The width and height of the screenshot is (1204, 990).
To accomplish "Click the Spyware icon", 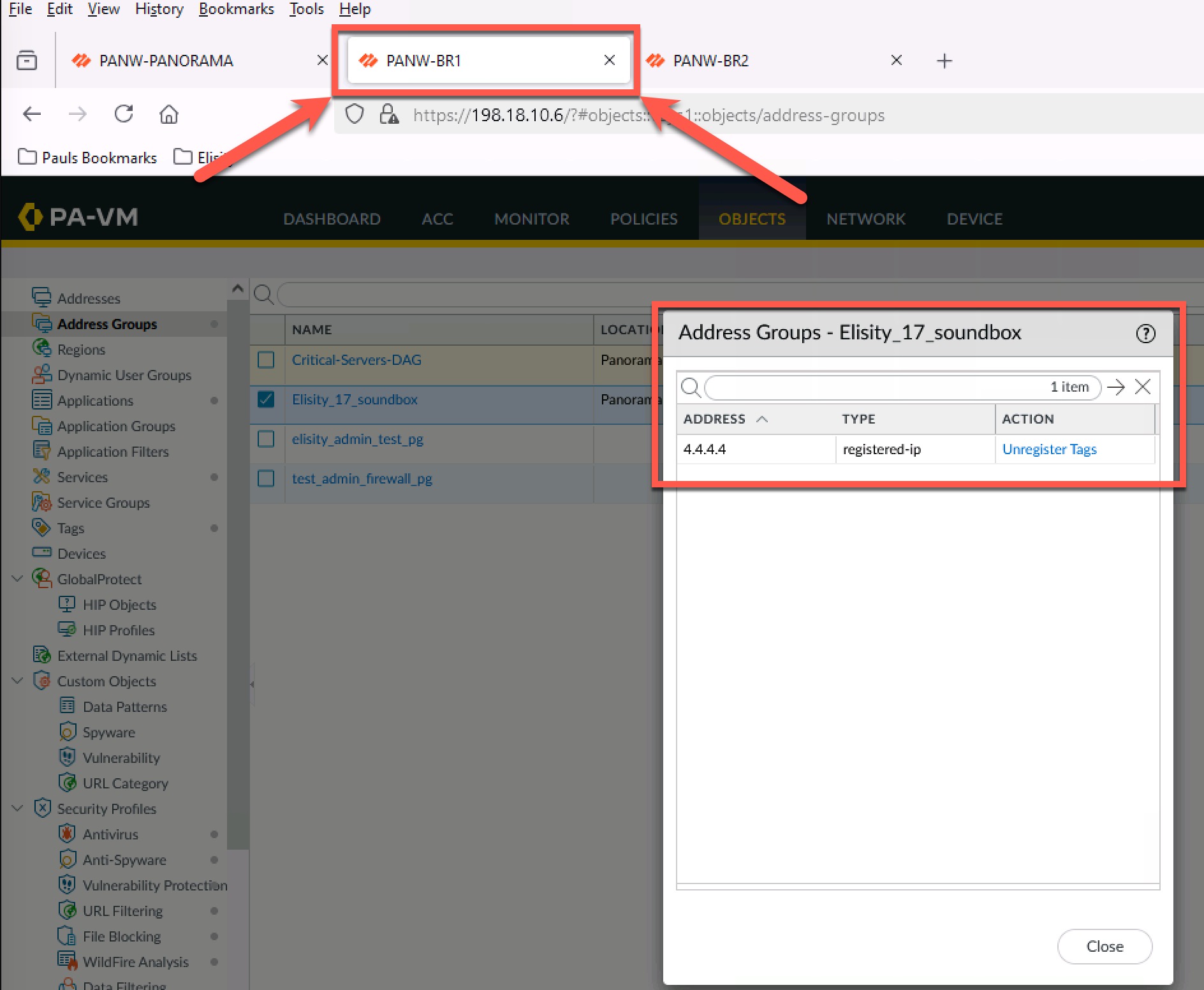I will coord(67,731).
